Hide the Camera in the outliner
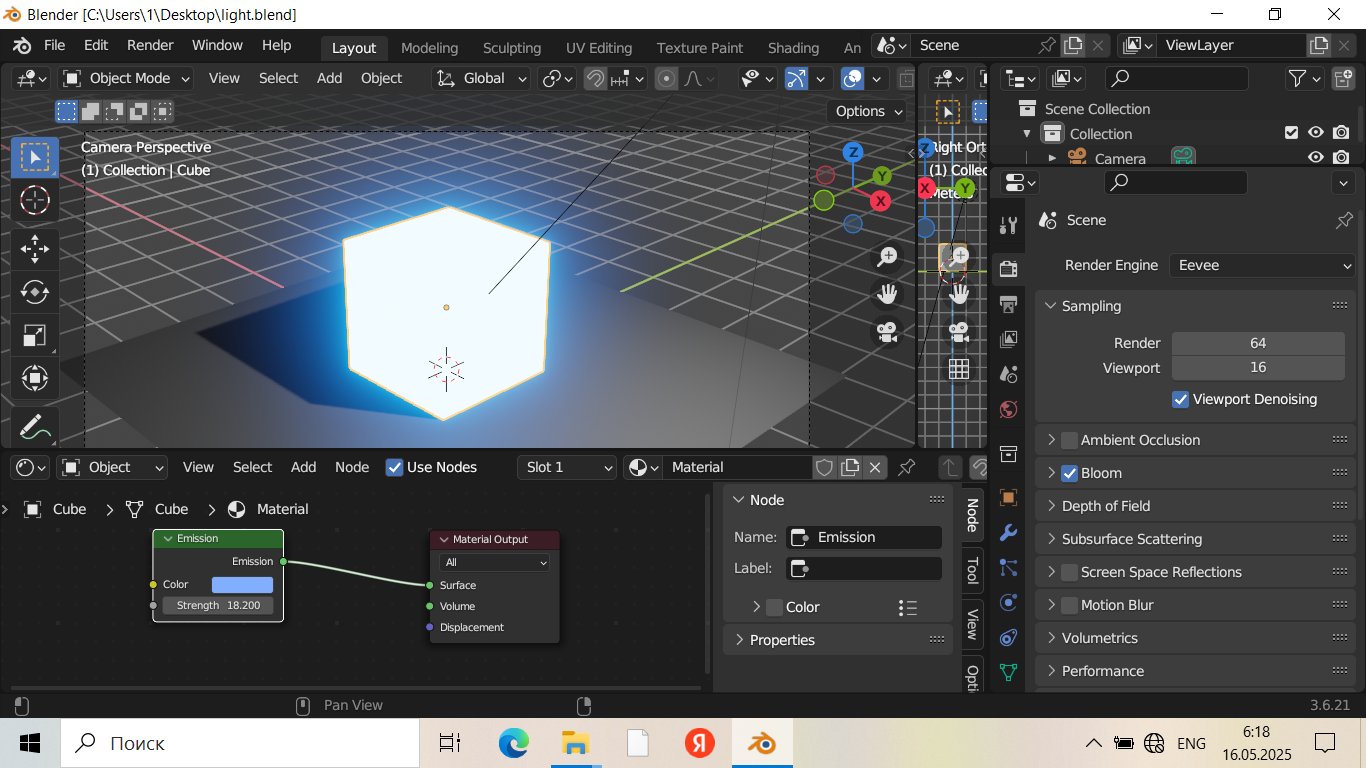The width and height of the screenshot is (1366, 768). [x=1316, y=158]
